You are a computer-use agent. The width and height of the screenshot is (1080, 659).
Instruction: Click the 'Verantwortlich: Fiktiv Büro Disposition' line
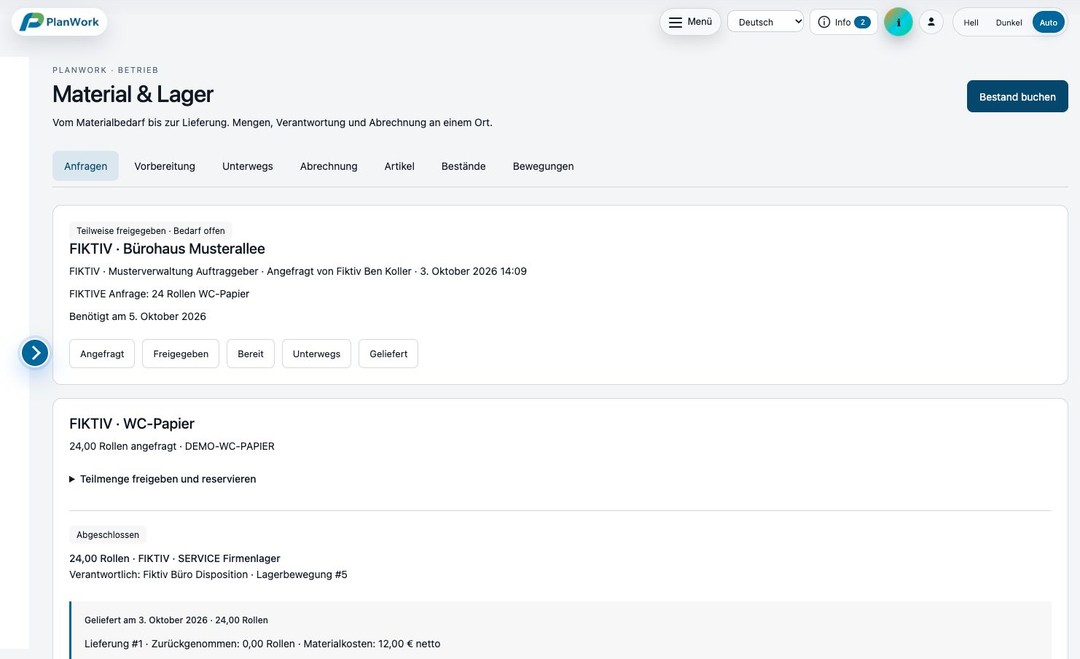[208, 574]
